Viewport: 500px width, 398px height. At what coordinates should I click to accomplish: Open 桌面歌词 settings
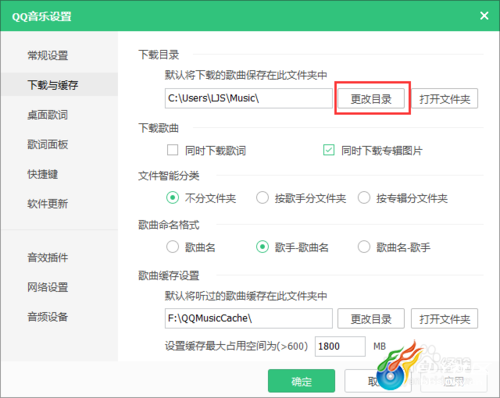pyautogui.click(x=48, y=115)
